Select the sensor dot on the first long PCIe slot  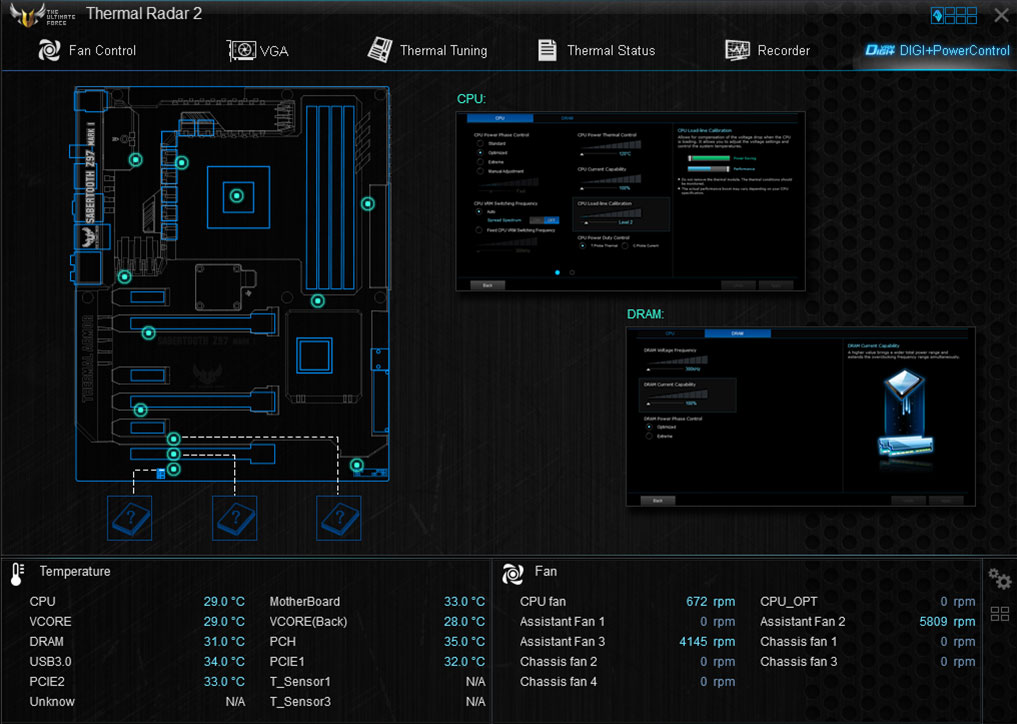click(x=149, y=333)
